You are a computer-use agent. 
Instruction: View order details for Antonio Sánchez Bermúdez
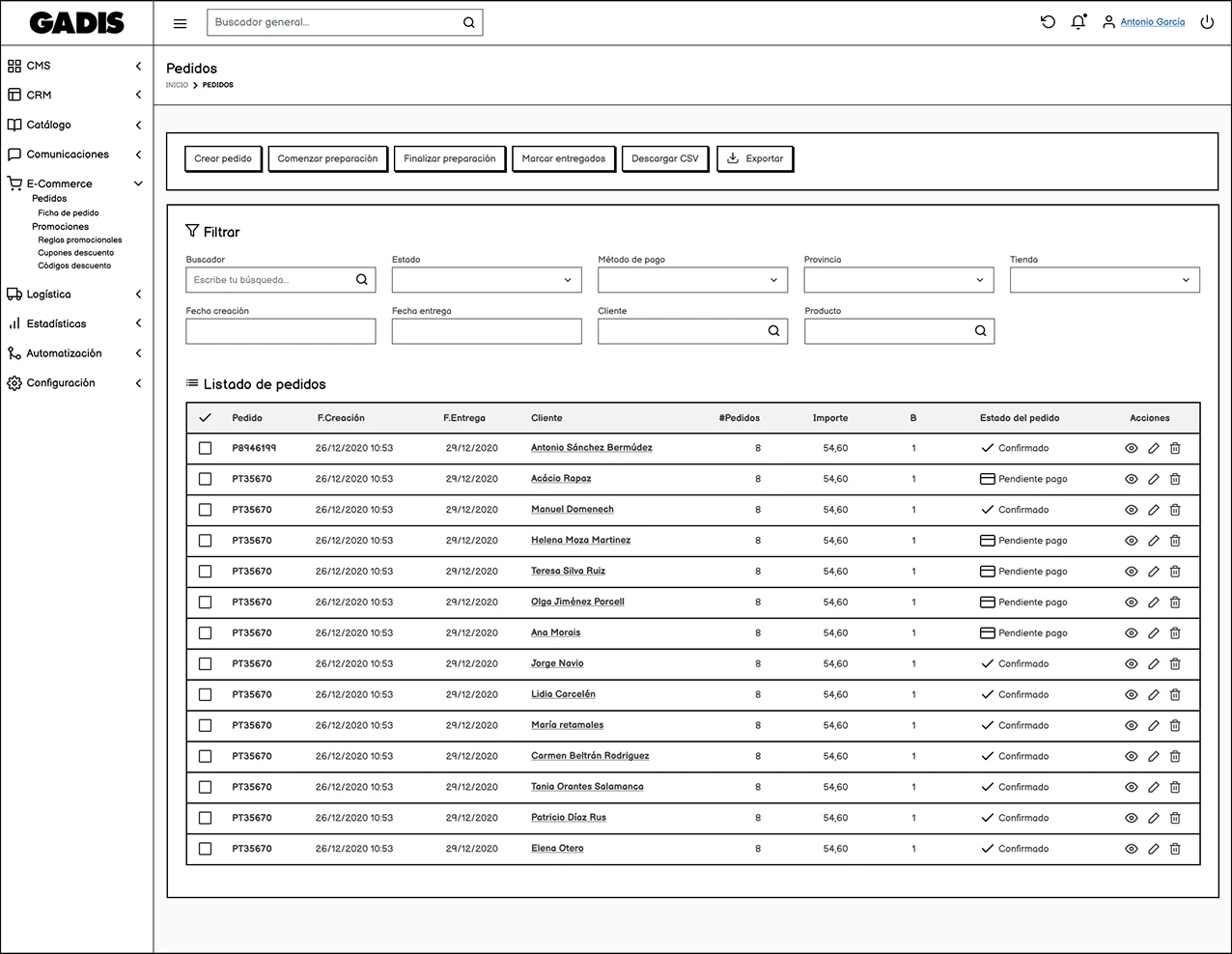point(1132,448)
